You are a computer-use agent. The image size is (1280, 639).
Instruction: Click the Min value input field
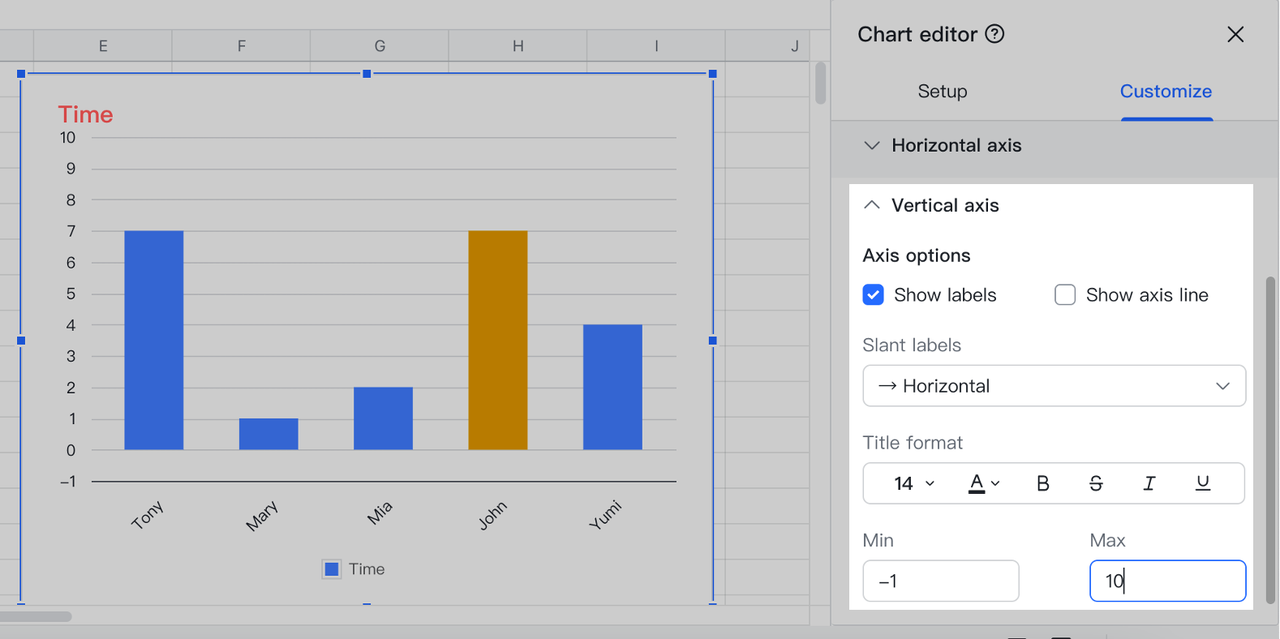940,580
